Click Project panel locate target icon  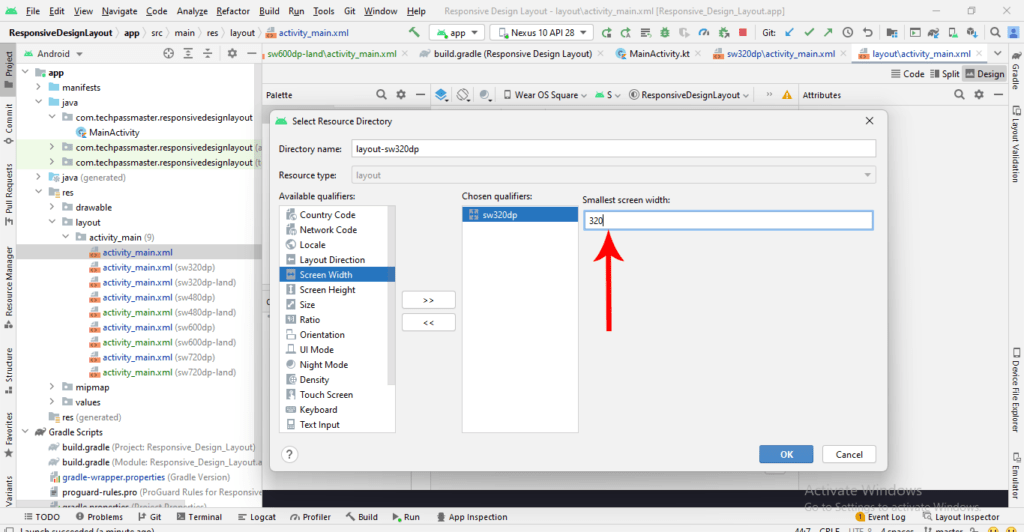(168, 54)
